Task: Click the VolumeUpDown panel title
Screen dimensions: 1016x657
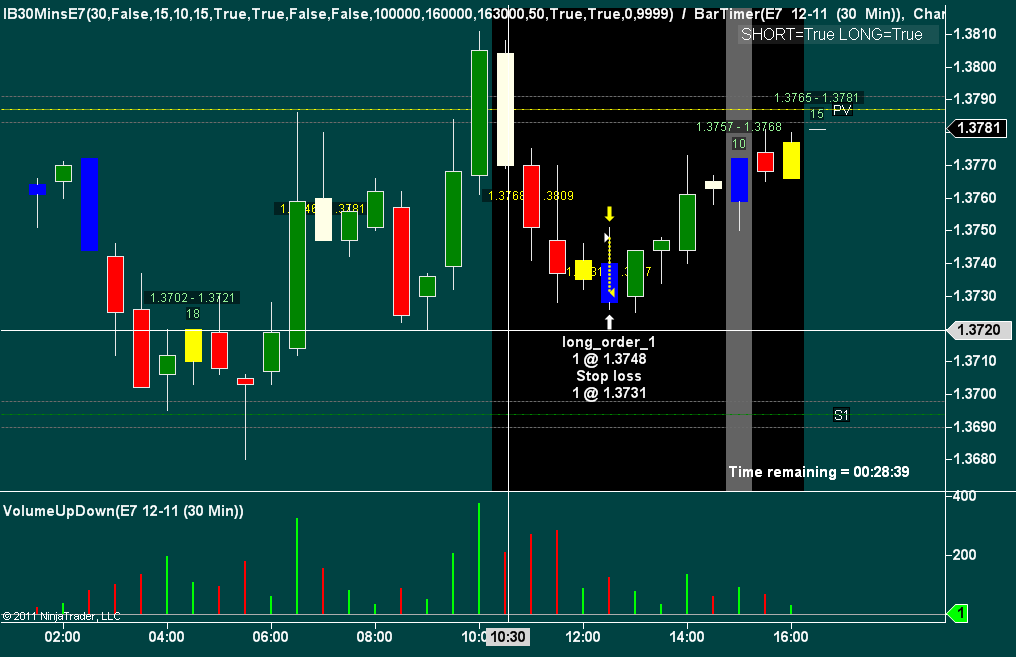Action: [x=123, y=511]
